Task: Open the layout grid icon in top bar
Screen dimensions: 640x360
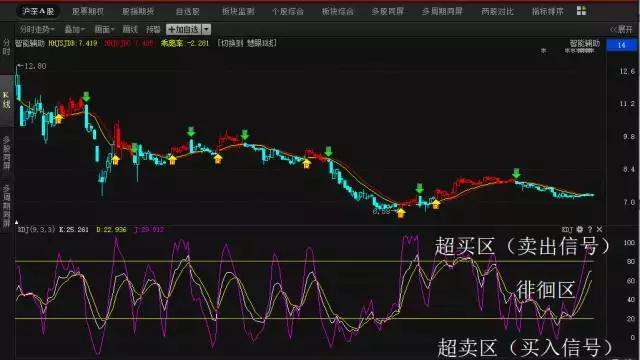Action: [581, 11]
